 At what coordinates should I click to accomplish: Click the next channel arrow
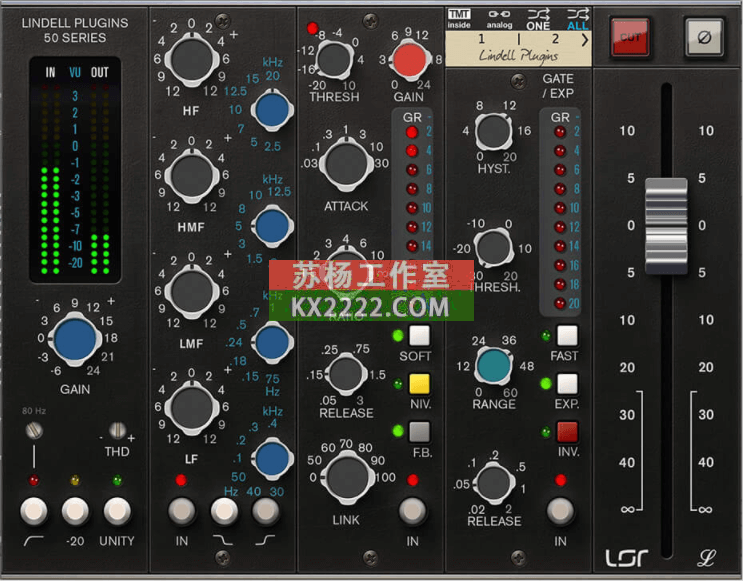(x=585, y=40)
